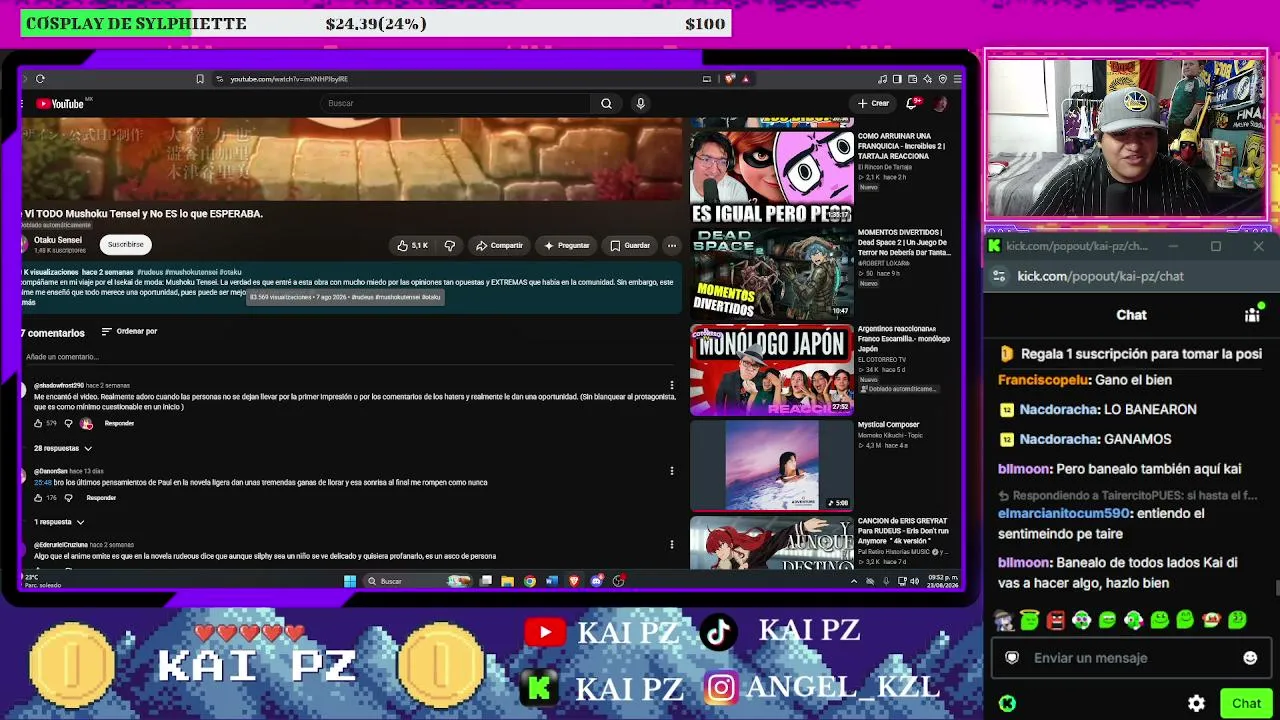This screenshot has width=1280, height=720.
Task: Open the browser sidebar panel icon
Action: point(897,79)
